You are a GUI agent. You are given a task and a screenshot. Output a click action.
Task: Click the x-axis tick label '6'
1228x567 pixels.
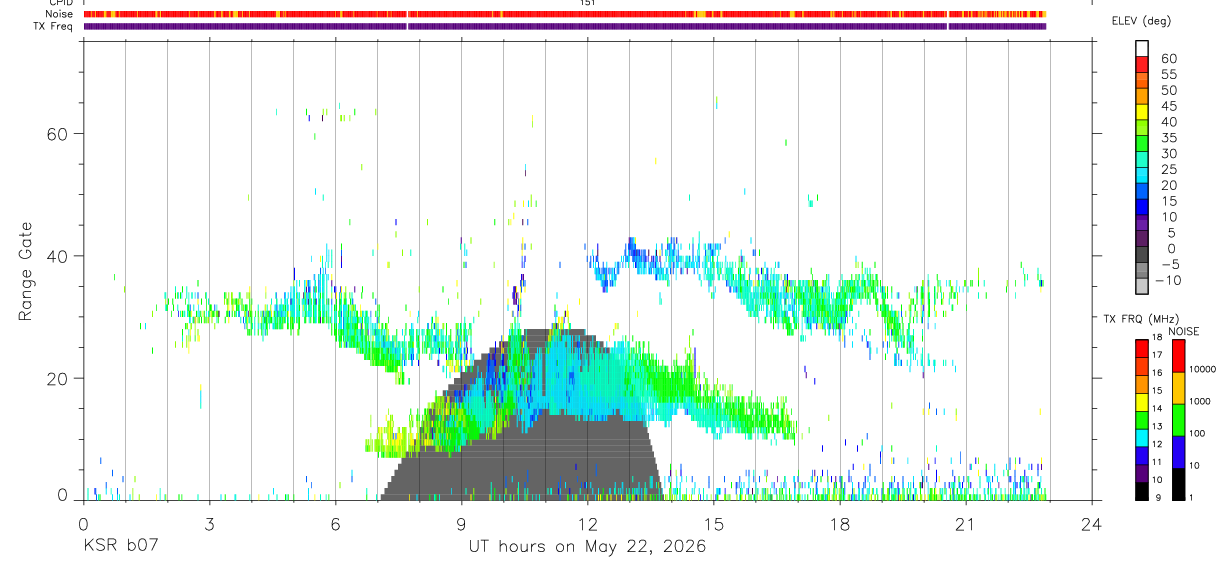coord(335,525)
